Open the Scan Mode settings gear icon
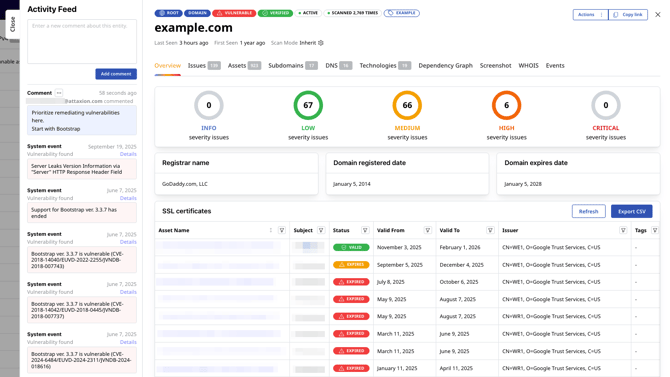The height and width of the screenshot is (377, 670). tap(321, 43)
